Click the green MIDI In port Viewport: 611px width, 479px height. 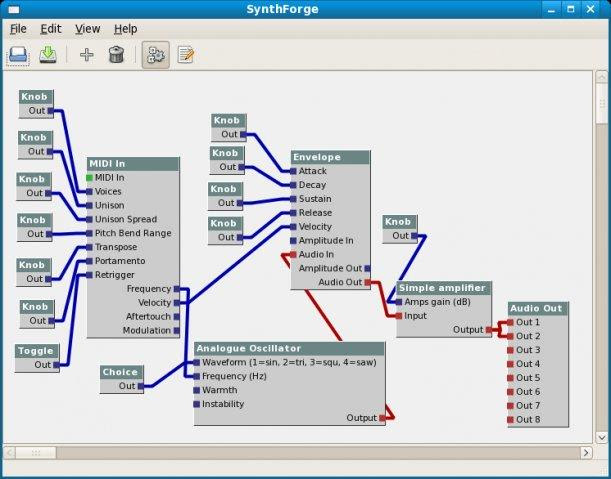89,178
